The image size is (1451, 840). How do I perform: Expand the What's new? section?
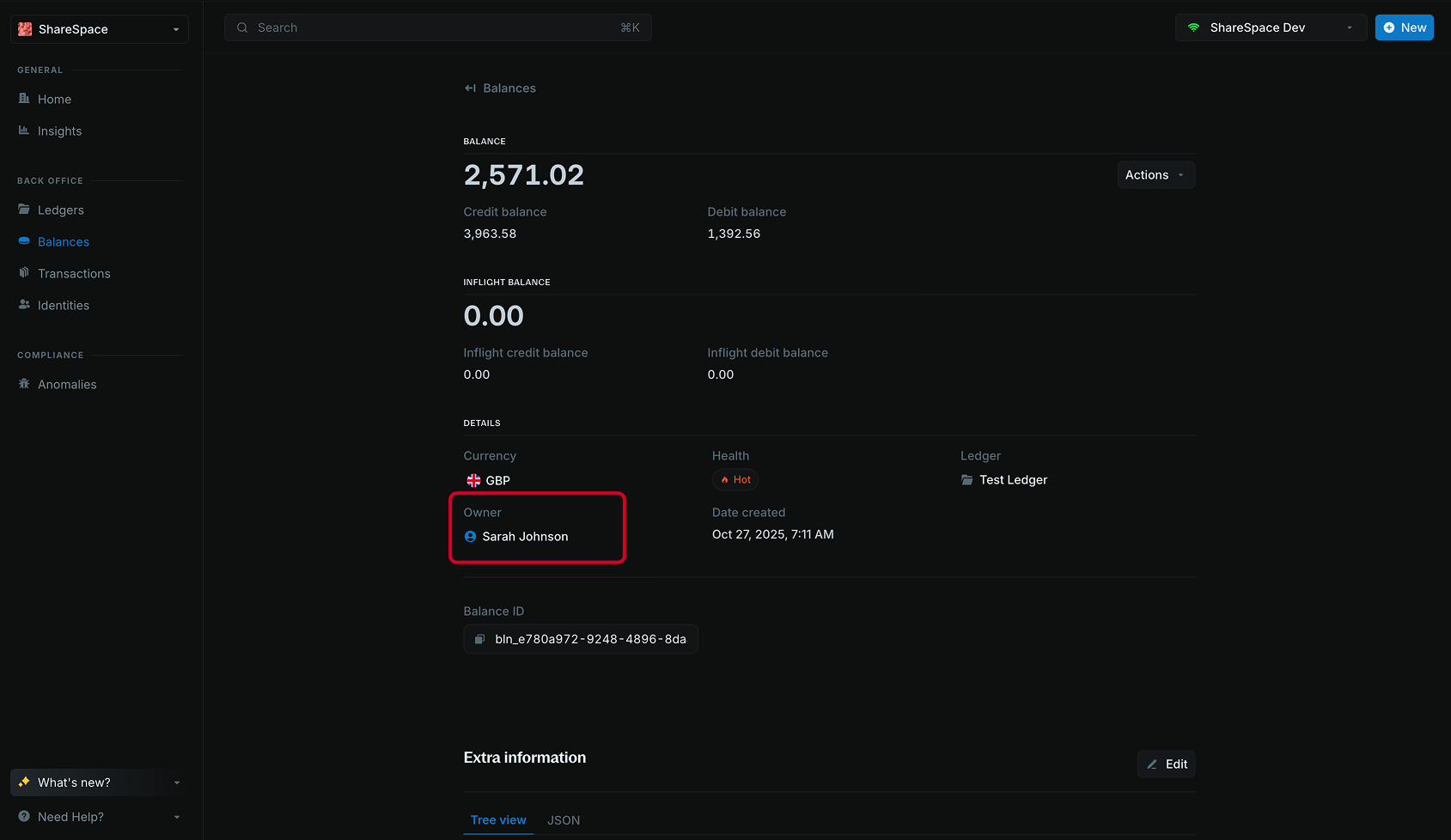97,782
